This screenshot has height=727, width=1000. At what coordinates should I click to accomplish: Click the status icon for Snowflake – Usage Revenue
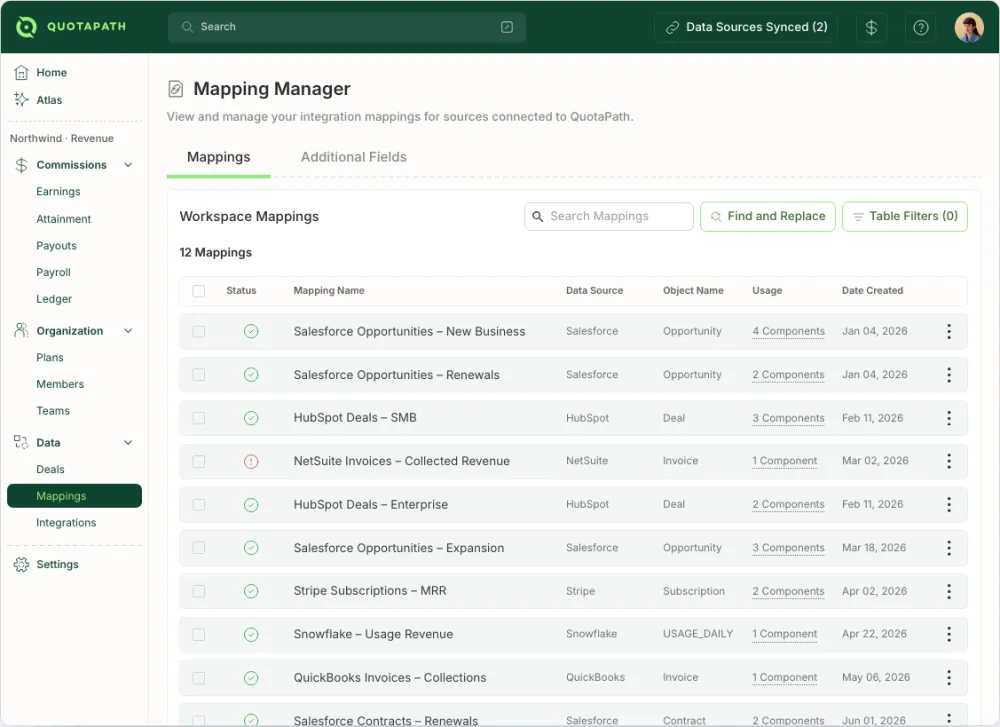[251, 635]
